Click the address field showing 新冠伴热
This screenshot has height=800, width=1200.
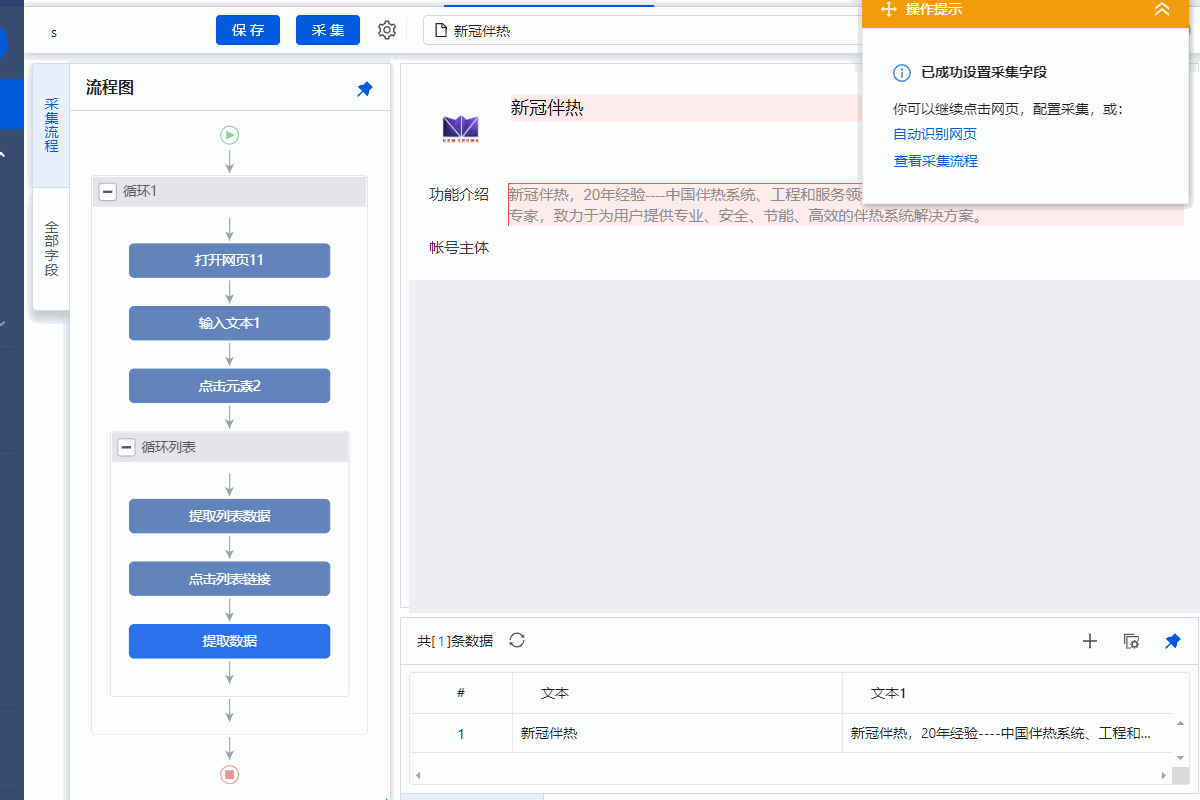click(x=642, y=30)
